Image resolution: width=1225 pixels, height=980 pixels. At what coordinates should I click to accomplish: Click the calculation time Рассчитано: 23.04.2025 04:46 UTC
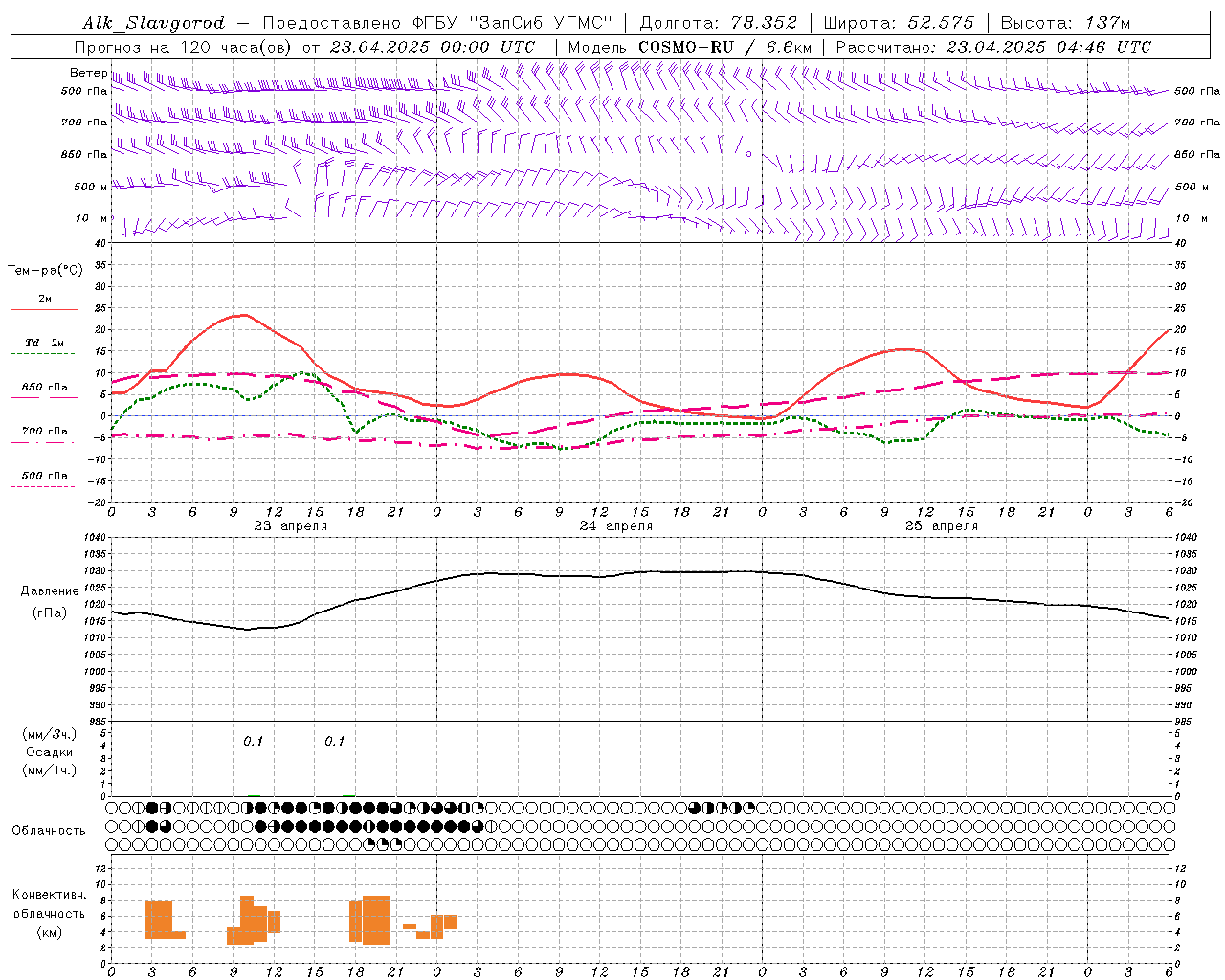(x=993, y=47)
